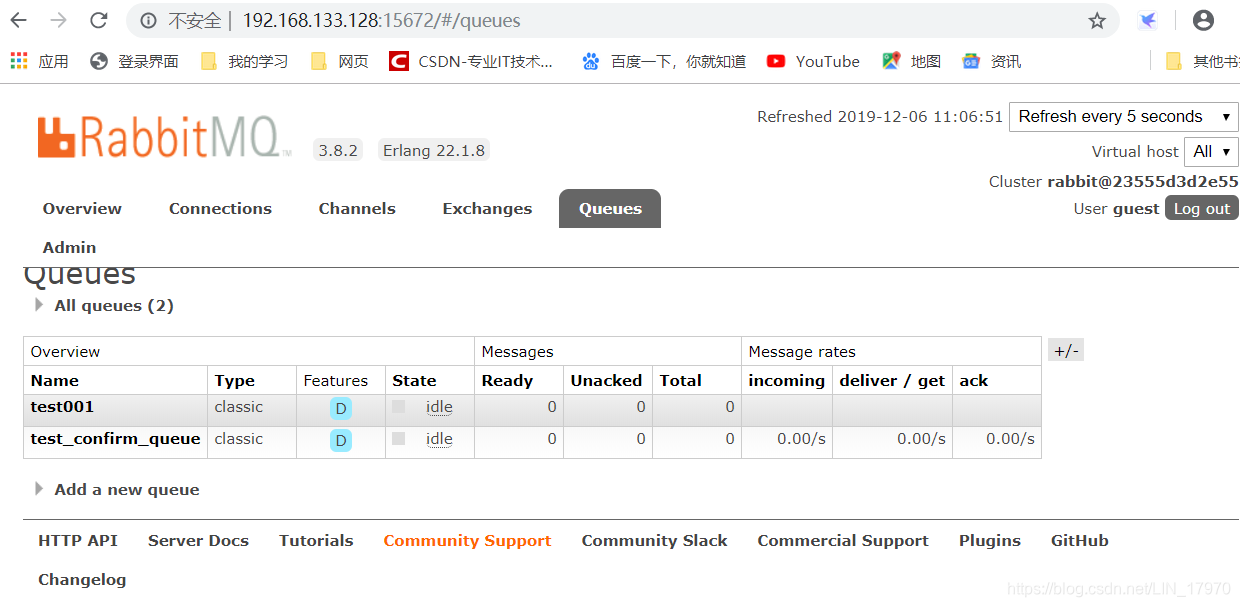The image size is (1240, 607).
Task: Click the browser back arrow
Action: tap(20, 20)
